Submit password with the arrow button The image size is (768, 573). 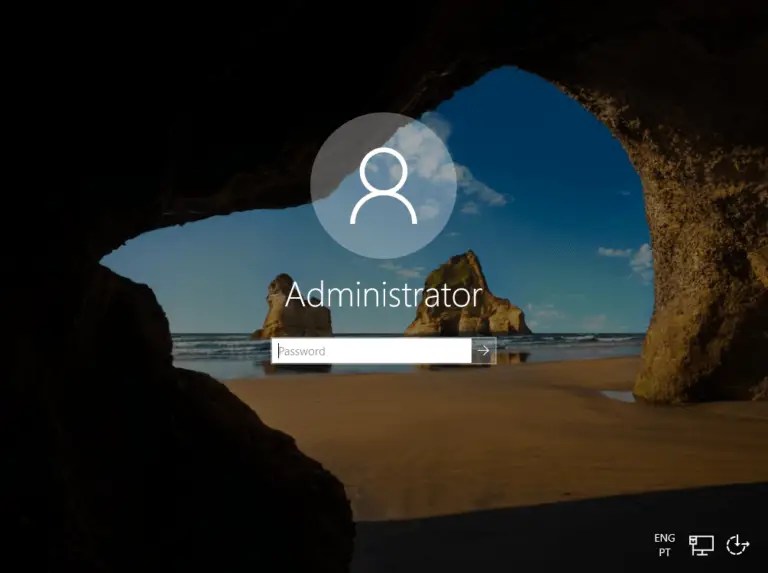click(484, 351)
